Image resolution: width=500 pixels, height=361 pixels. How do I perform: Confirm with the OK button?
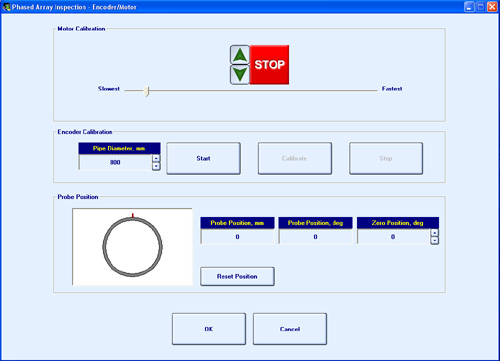(x=209, y=329)
